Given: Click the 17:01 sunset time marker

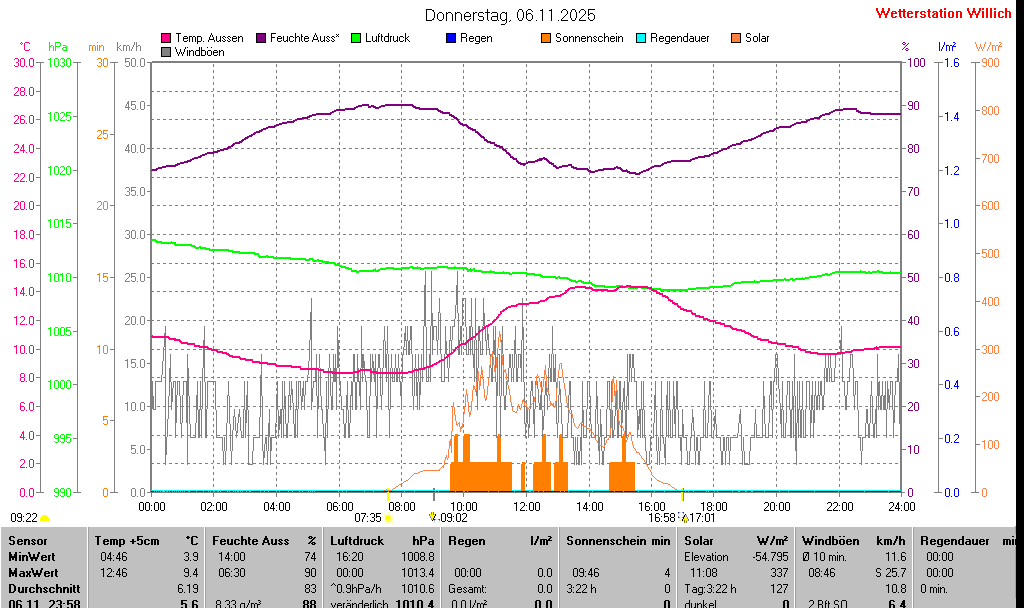Looking at the screenshot, I should (702, 518).
